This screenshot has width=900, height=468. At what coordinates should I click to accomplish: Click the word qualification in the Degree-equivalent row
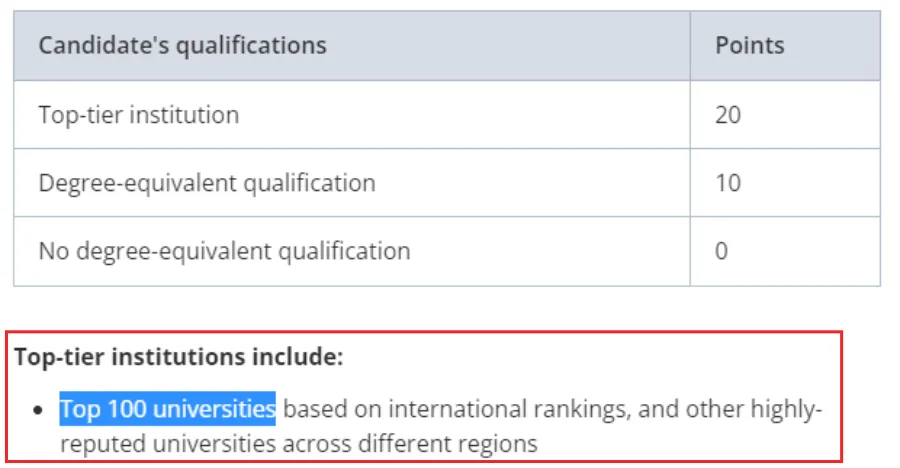(310, 183)
